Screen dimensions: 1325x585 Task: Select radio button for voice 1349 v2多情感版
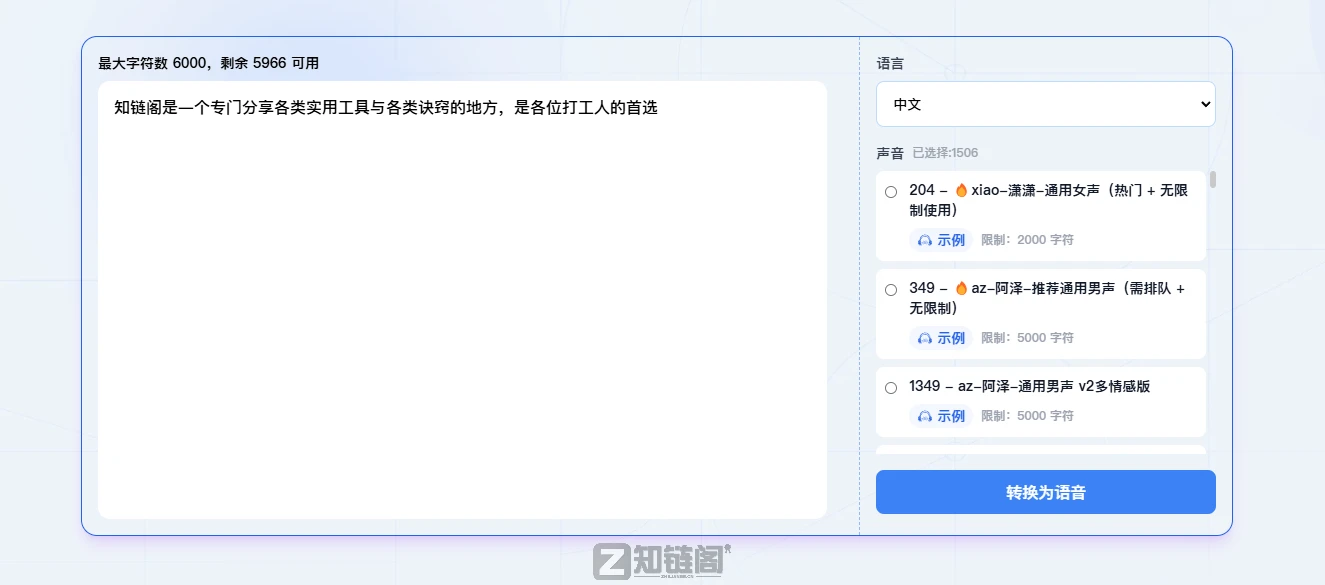[891, 388]
